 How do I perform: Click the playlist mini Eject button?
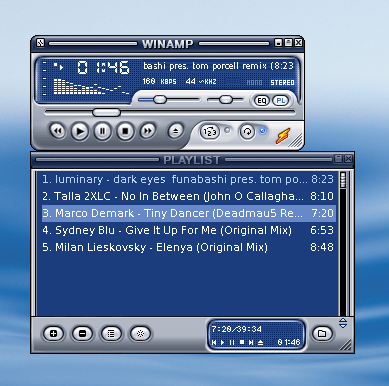[261, 342]
